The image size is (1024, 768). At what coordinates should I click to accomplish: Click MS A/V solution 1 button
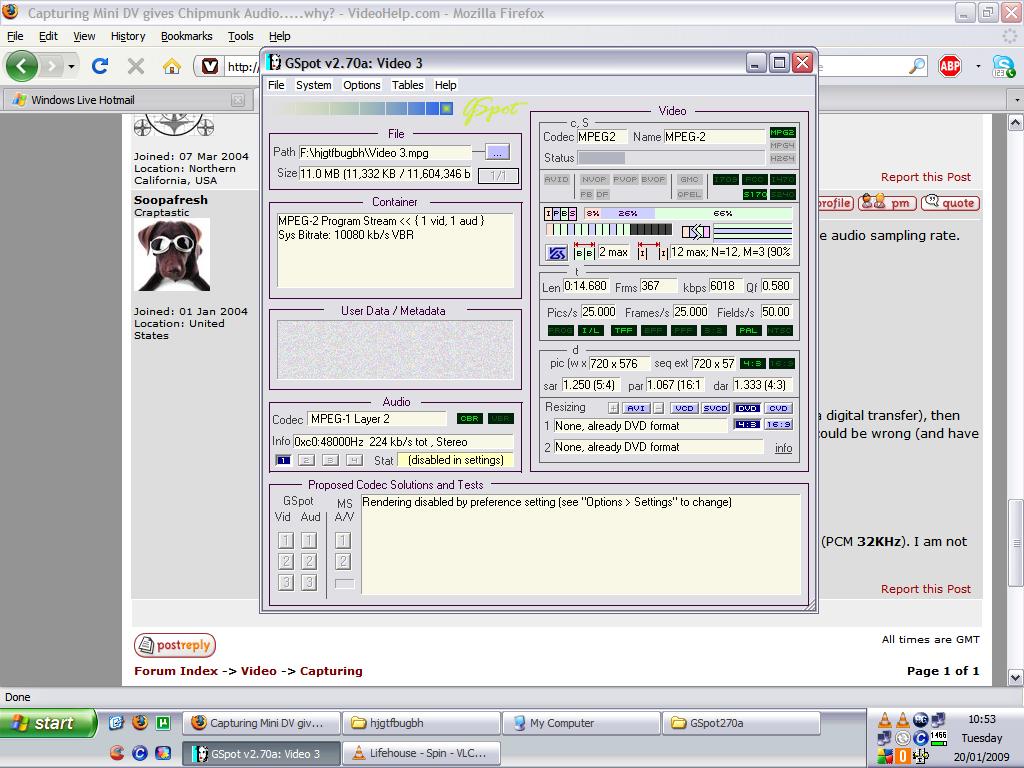(x=343, y=540)
